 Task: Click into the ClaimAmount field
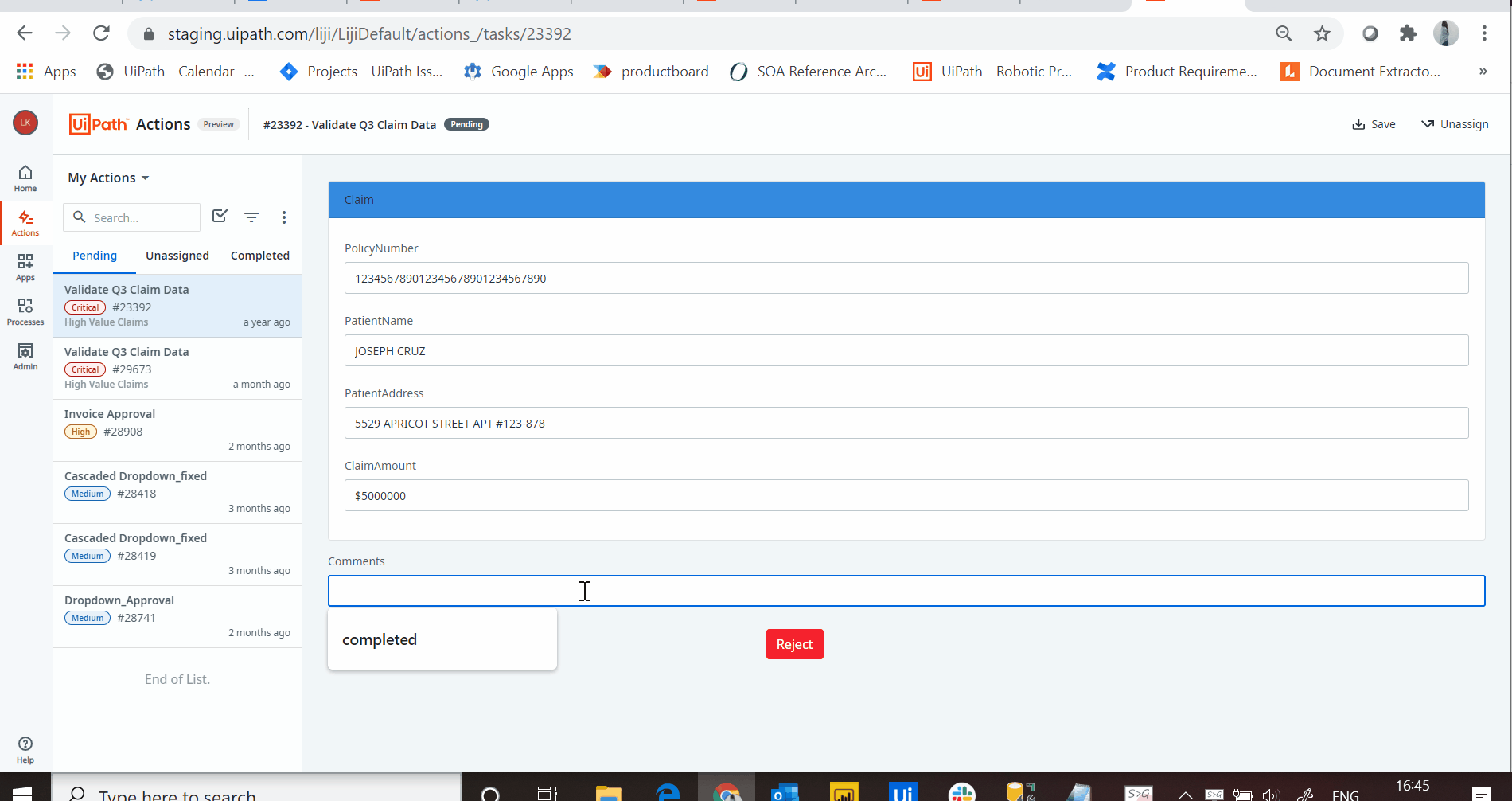[x=906, y=495]
